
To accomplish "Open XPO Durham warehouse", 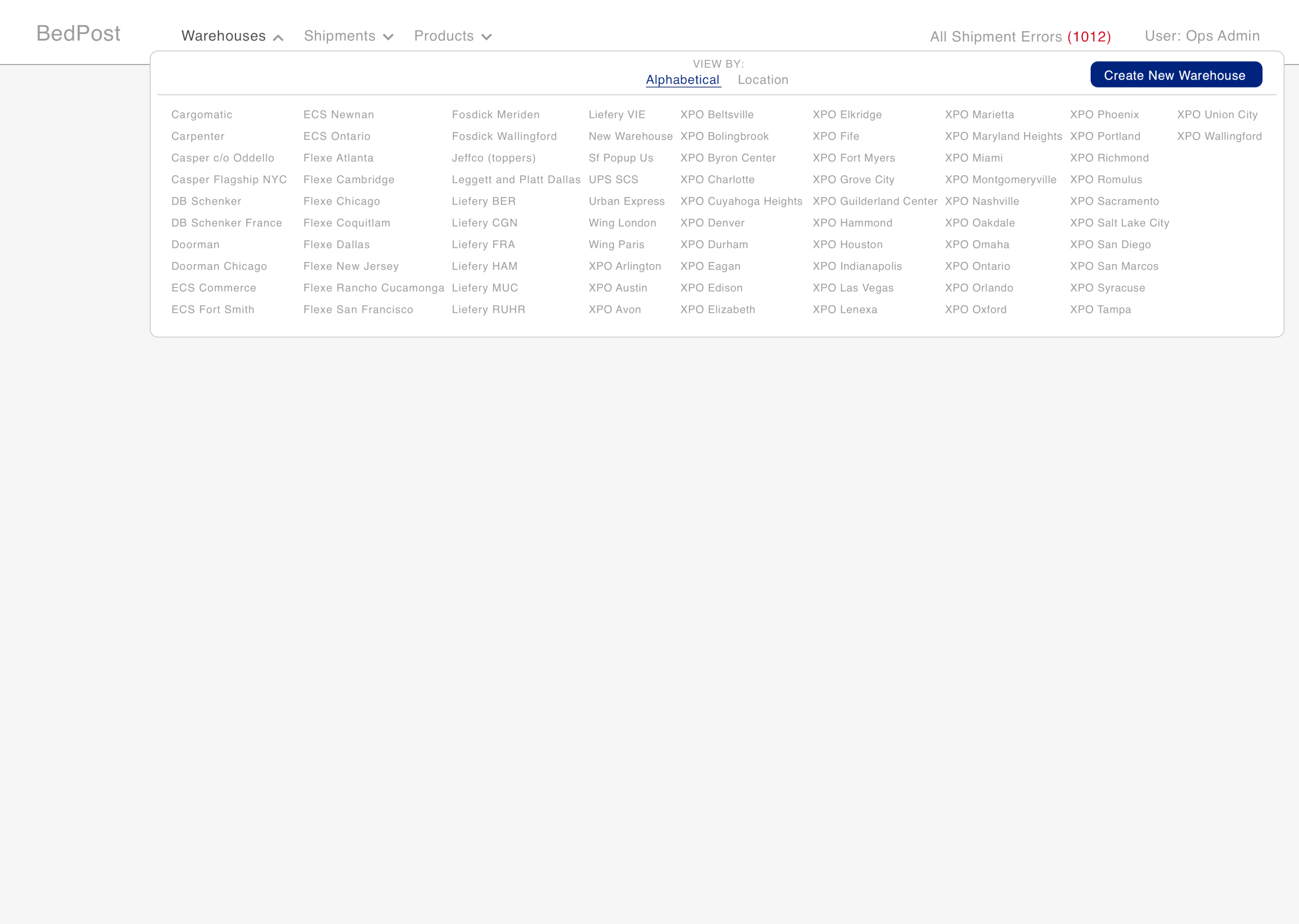I will (x=714, y=245).
